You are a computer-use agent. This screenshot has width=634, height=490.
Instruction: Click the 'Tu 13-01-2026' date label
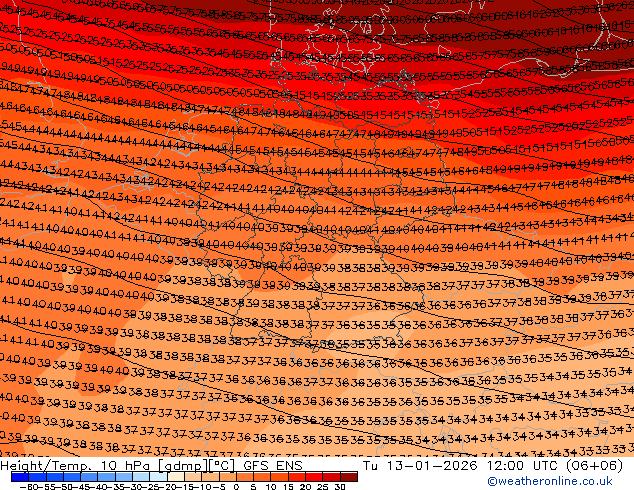click(x=420, y=466)
